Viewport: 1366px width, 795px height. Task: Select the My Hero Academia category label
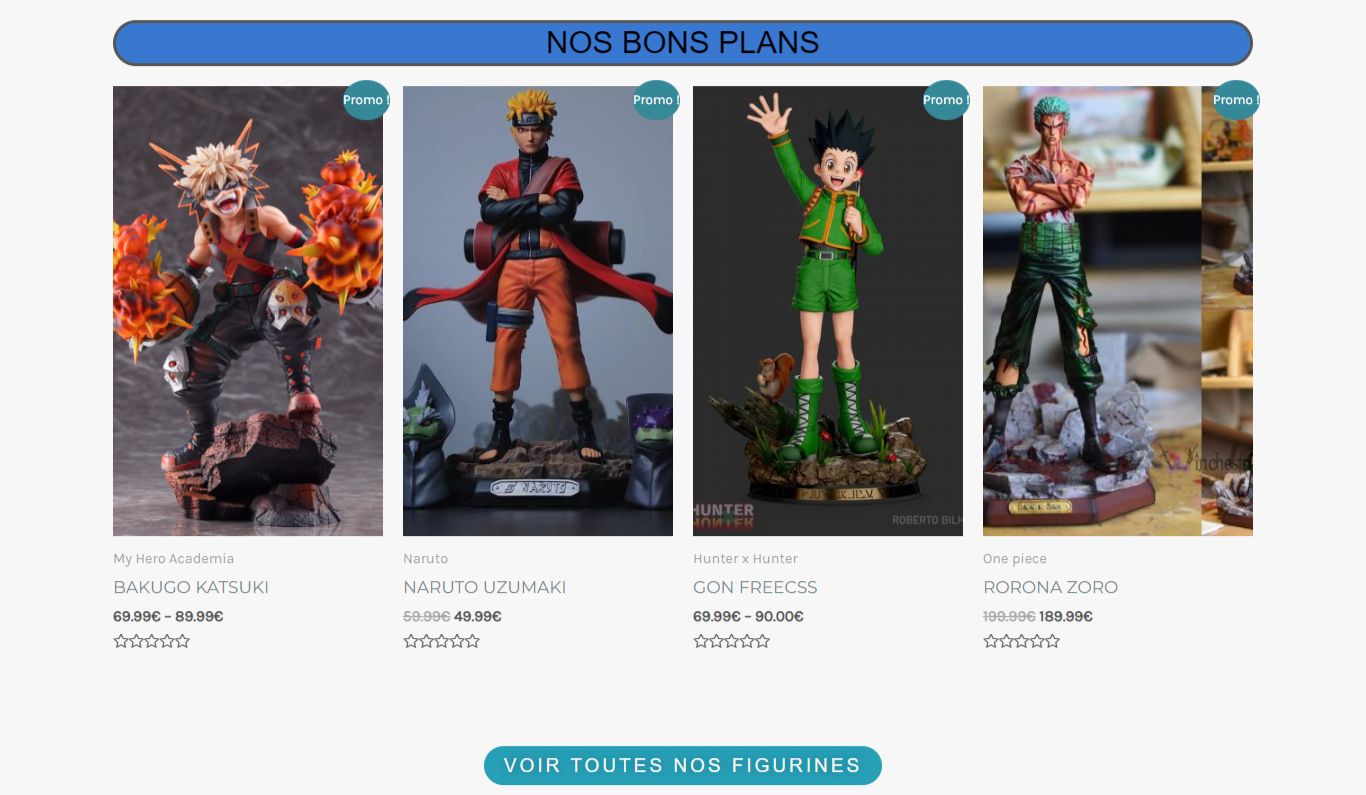[174, 559]
